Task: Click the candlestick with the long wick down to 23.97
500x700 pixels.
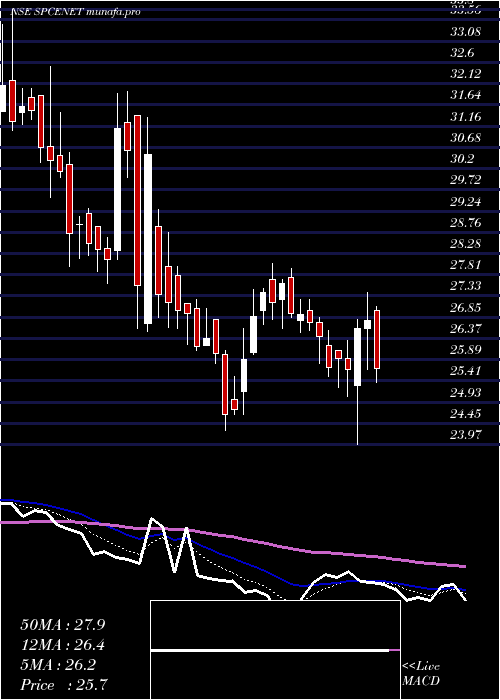Action: tap(358, 381)
